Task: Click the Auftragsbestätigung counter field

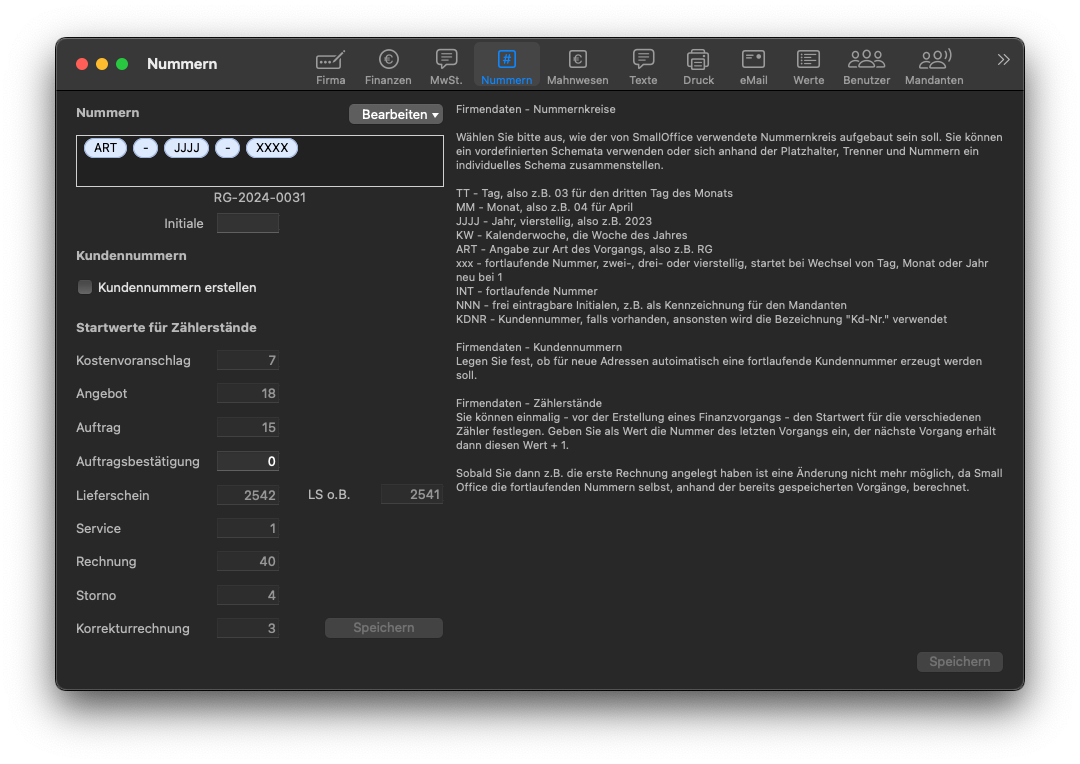Action: coord(247,461)
